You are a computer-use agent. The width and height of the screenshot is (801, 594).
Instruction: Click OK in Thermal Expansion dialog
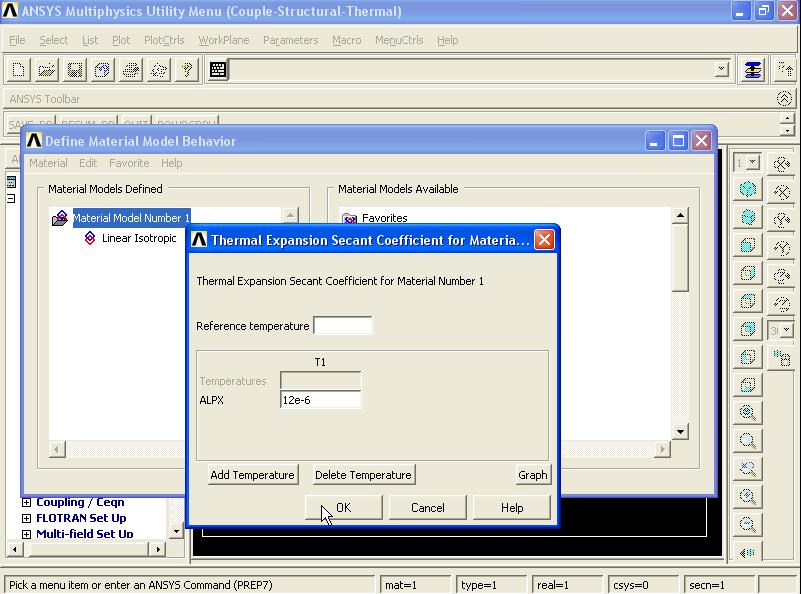pyautogui.click(x=343, y=508)
